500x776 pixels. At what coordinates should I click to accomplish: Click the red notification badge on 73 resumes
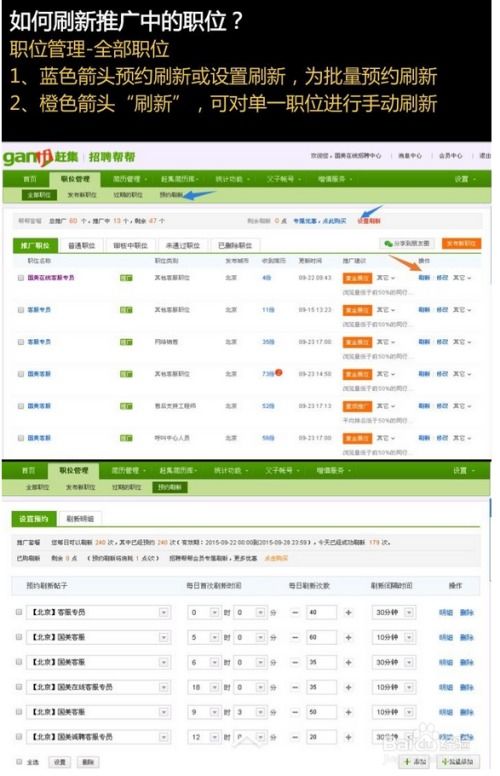point(279,372)
